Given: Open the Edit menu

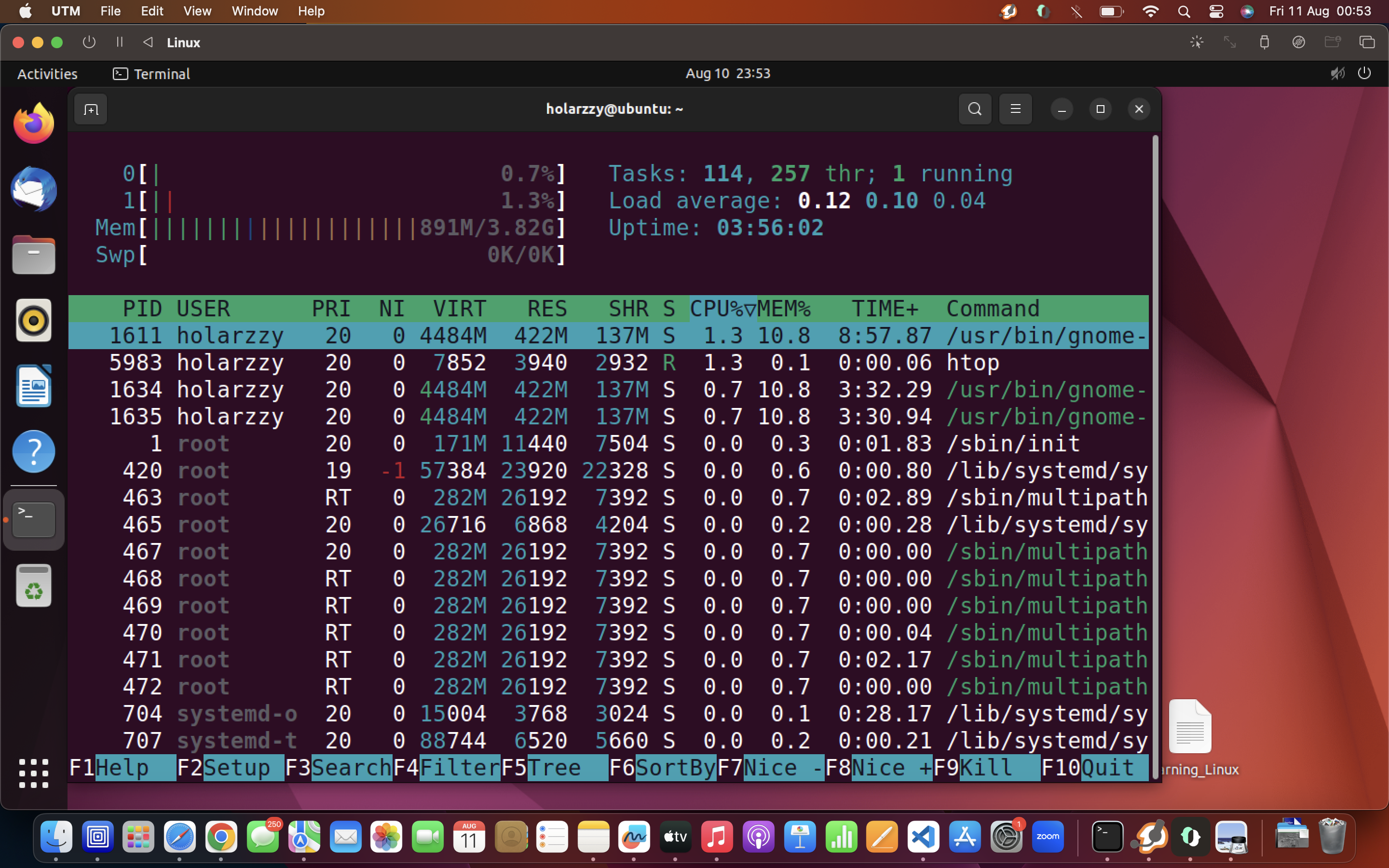Looking at the screenshot, I should pyautogui.click(x=152, y=11).
